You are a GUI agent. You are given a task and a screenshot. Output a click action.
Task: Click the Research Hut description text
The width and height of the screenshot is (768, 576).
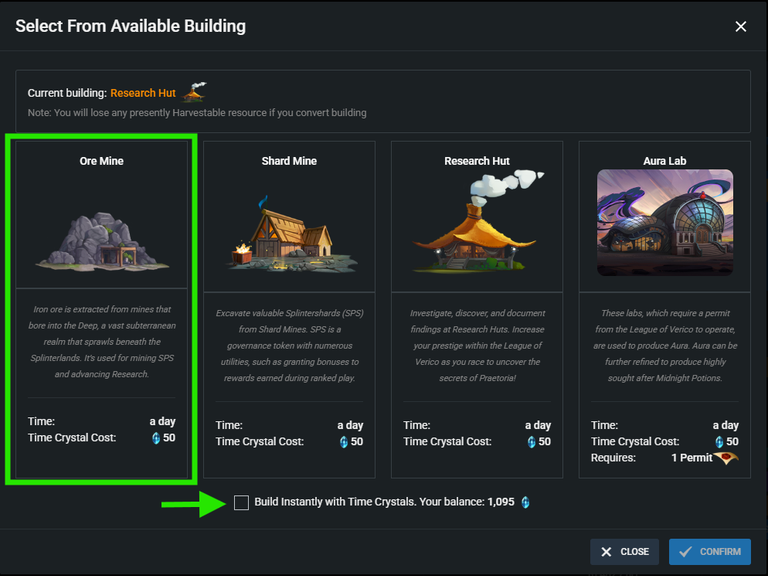[x=478, y=346]
